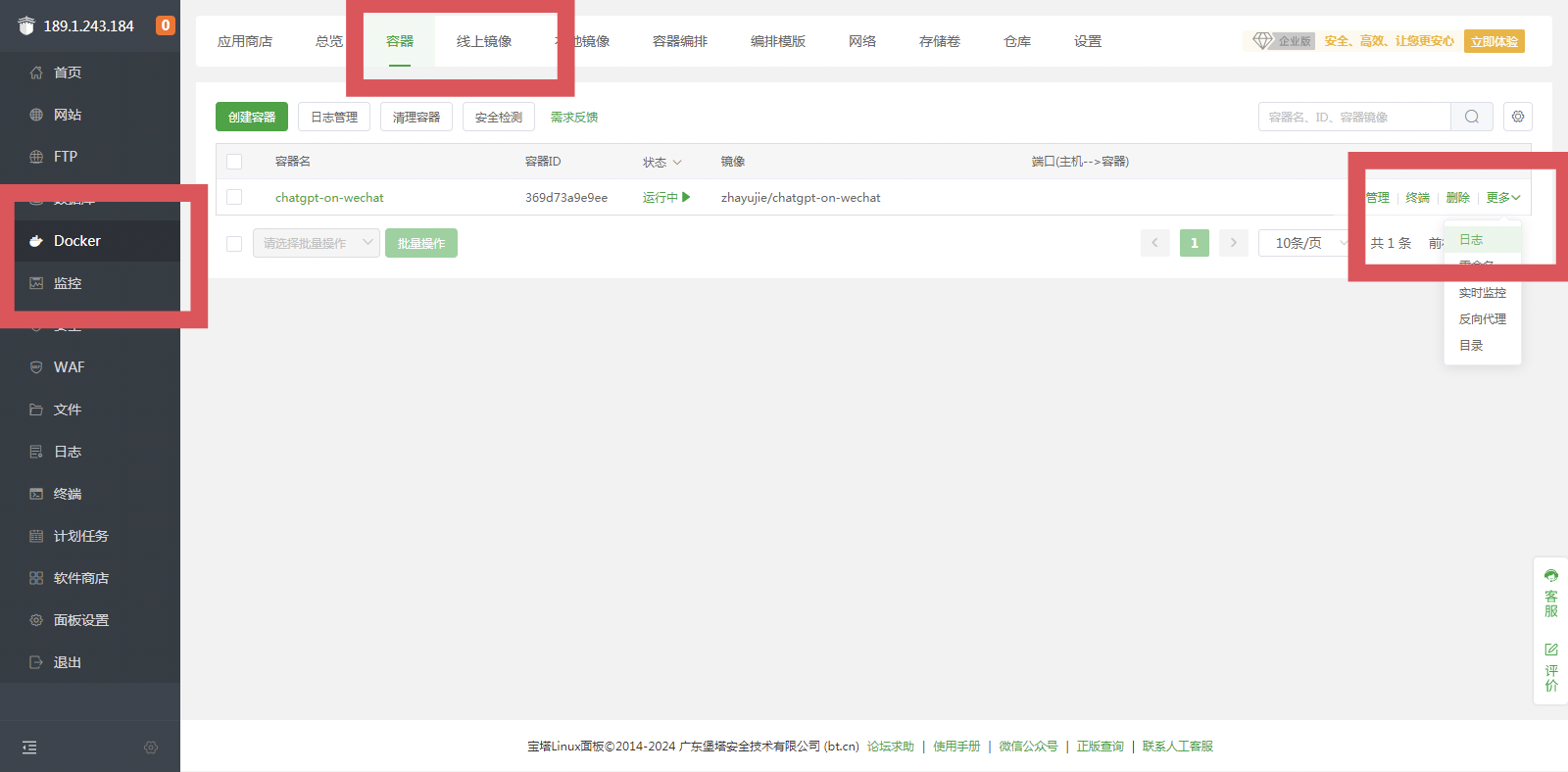
Task: Click the orange notification badge showing 0
Action: point(166,25)
